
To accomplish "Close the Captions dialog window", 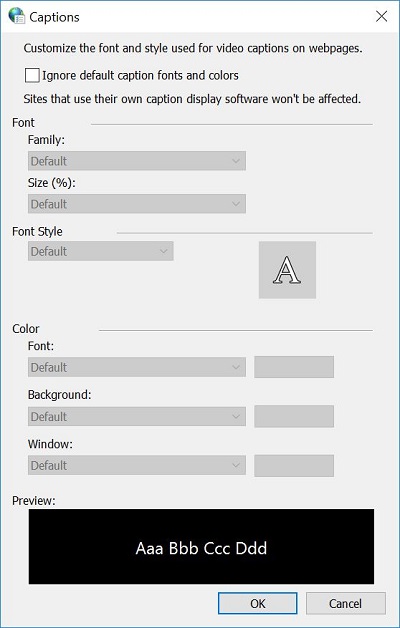I will click(x=381, y=16).
